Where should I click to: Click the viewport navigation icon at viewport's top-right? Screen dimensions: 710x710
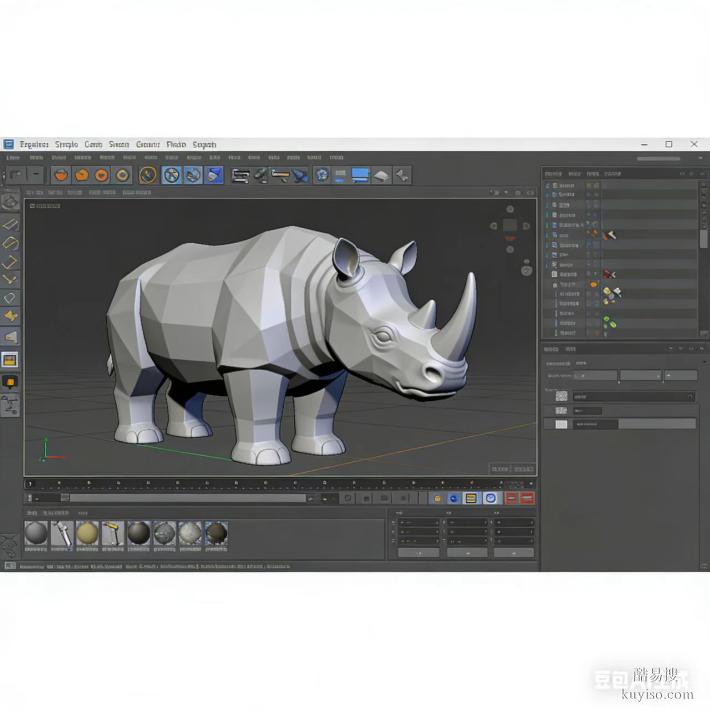[x=510, y=226]
